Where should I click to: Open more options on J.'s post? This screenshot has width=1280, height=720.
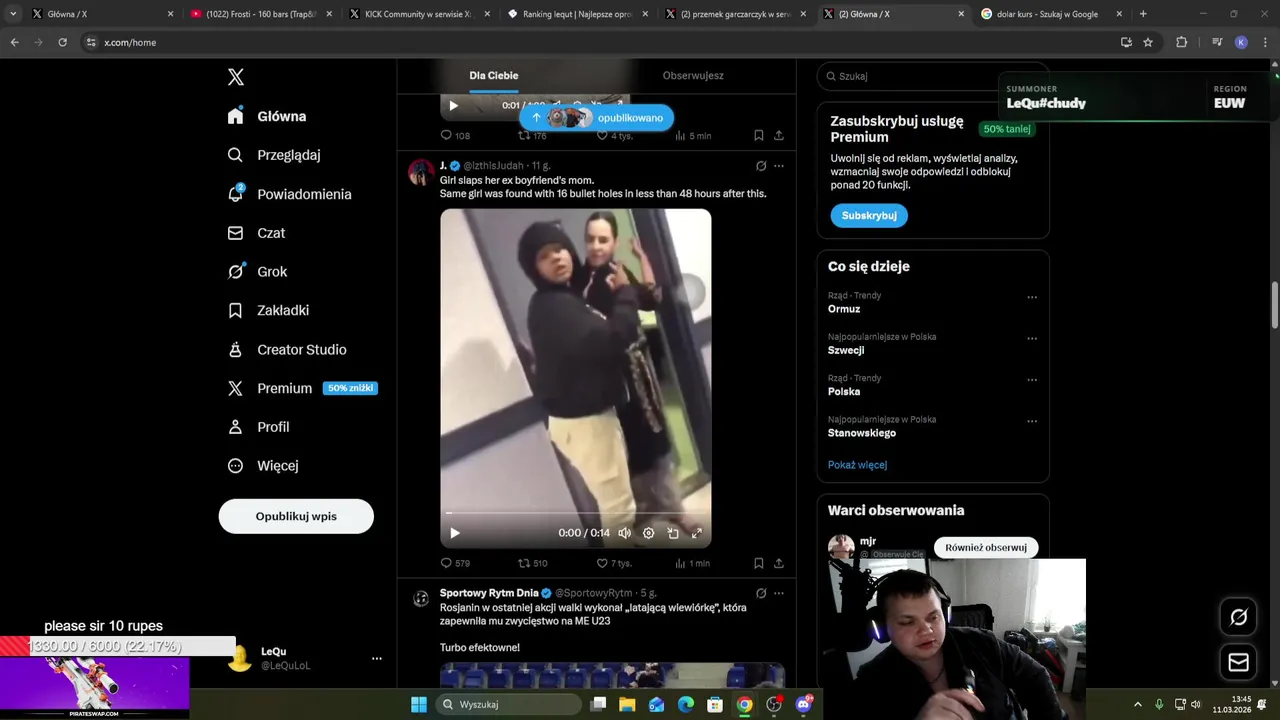click(779, 166)
